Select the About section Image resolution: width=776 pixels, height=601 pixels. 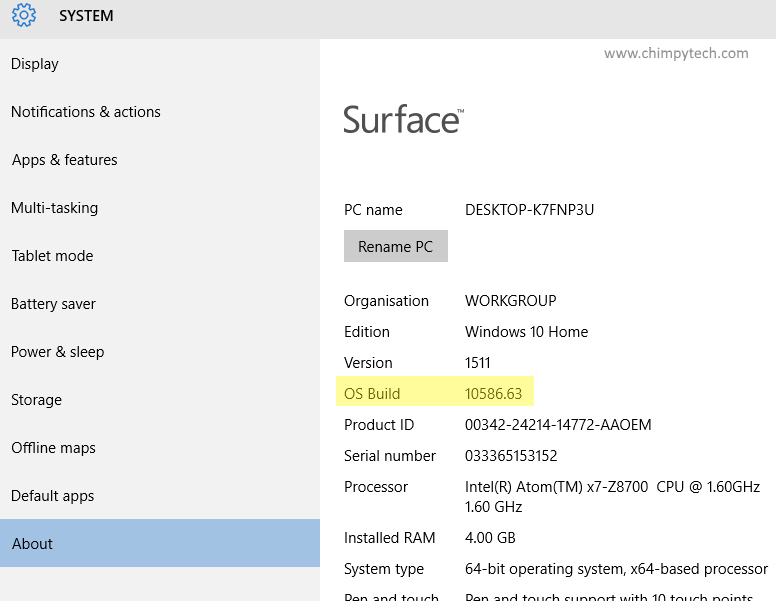point(160,543)
